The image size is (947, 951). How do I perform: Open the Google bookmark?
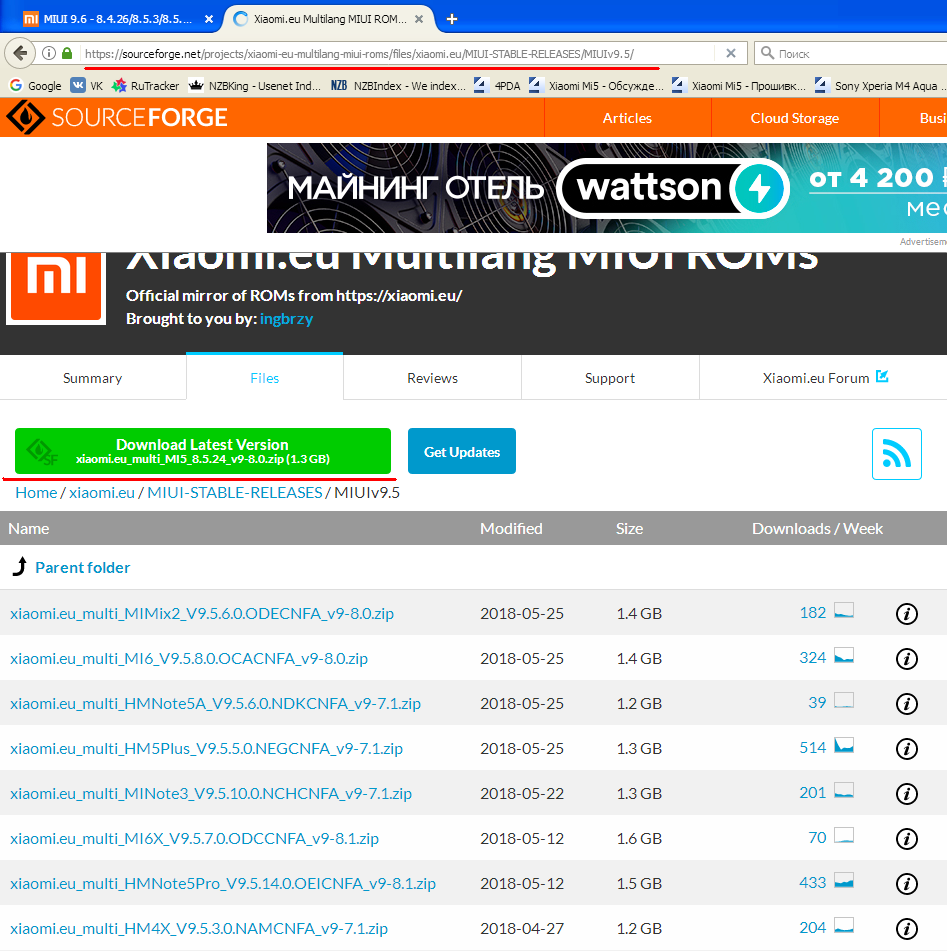36,86
